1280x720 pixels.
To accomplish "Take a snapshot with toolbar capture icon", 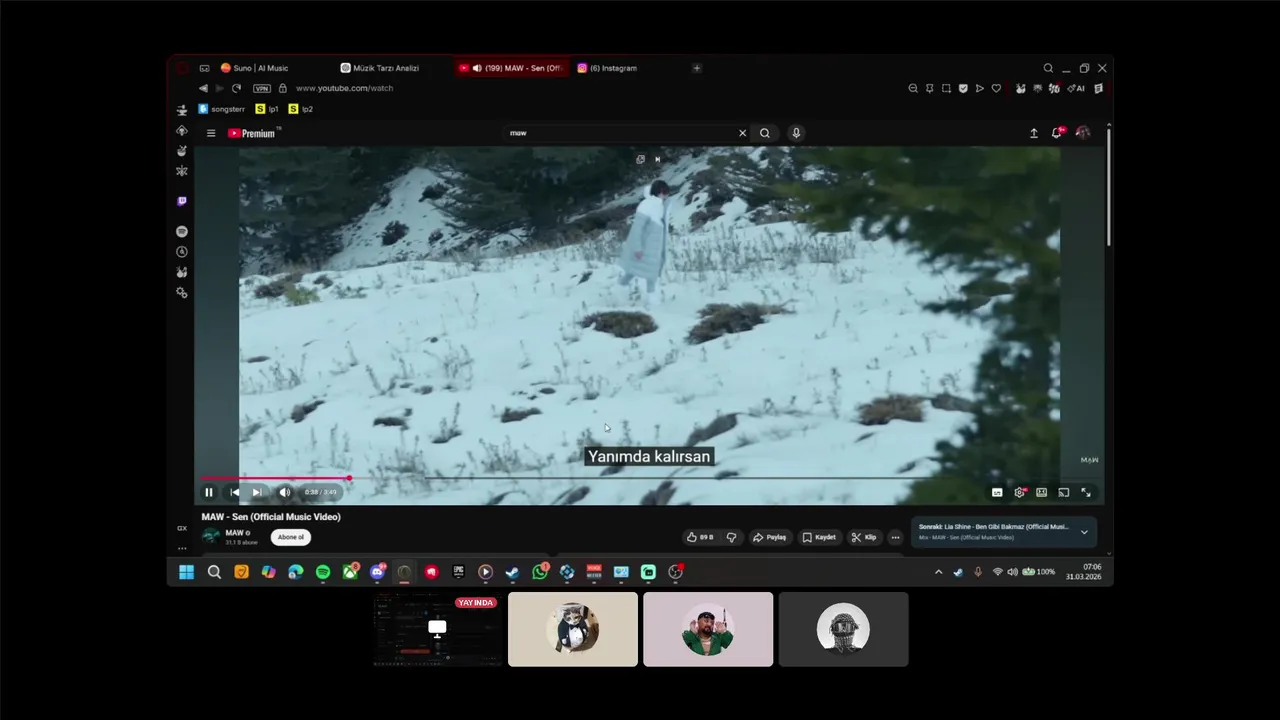I will [946, 88].
